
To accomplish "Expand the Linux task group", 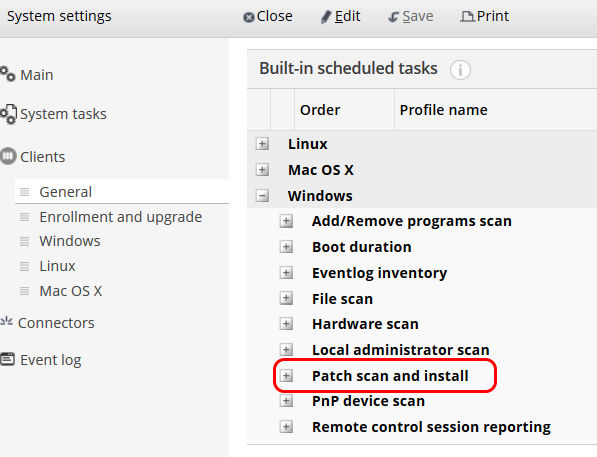I will 262,144.
